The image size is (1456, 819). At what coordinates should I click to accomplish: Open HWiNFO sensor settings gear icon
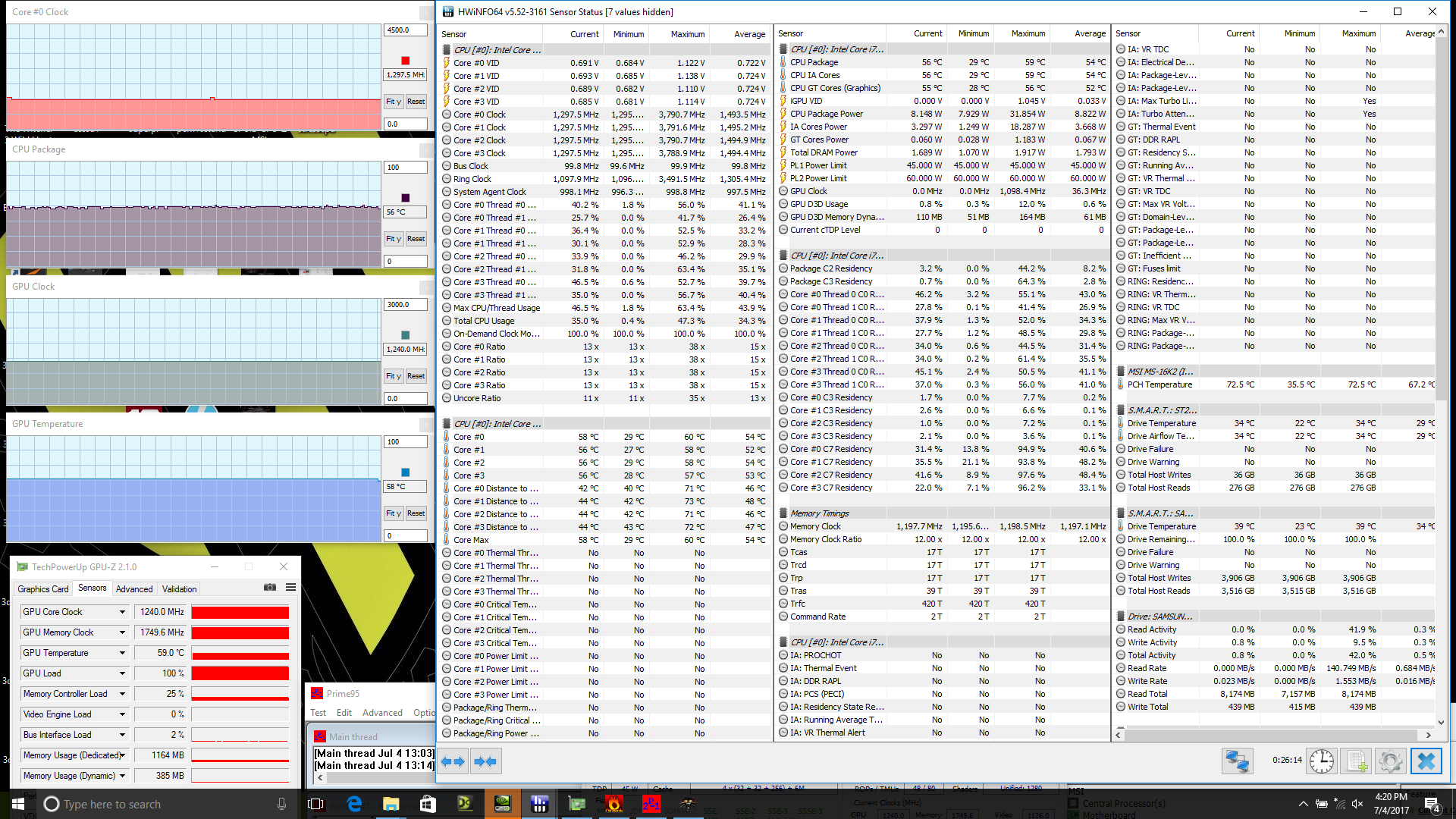[x=1391, y=761]
